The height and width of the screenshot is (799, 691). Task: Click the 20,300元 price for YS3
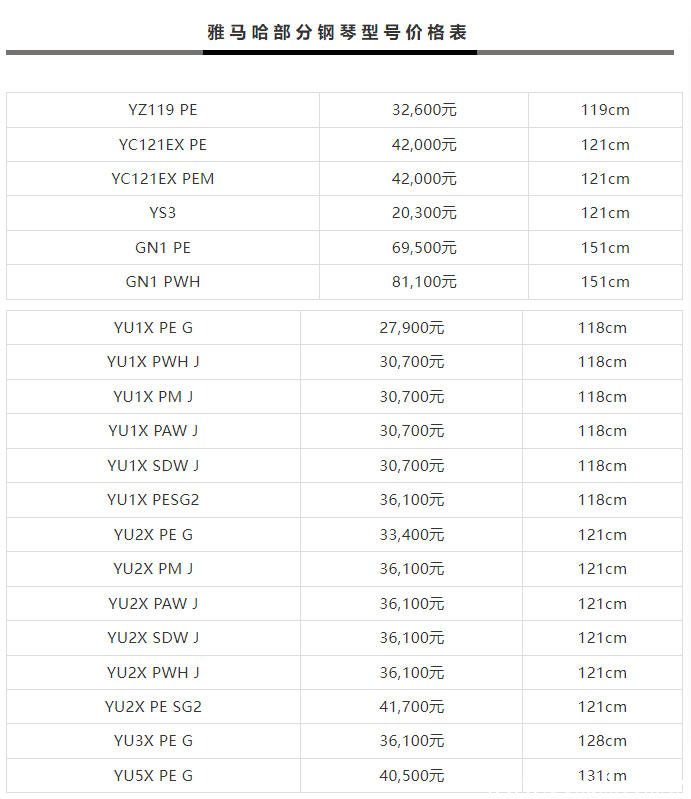[424, 212]
